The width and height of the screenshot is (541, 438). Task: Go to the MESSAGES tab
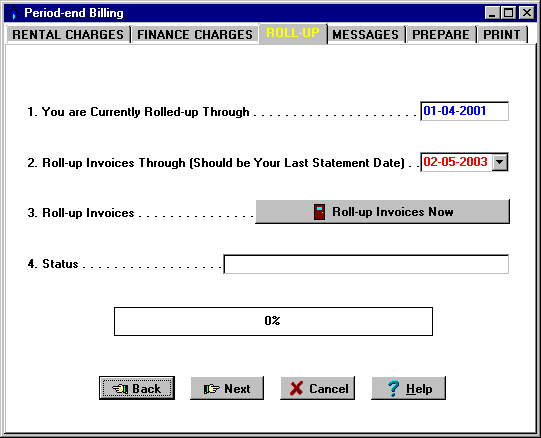[365, 35]
